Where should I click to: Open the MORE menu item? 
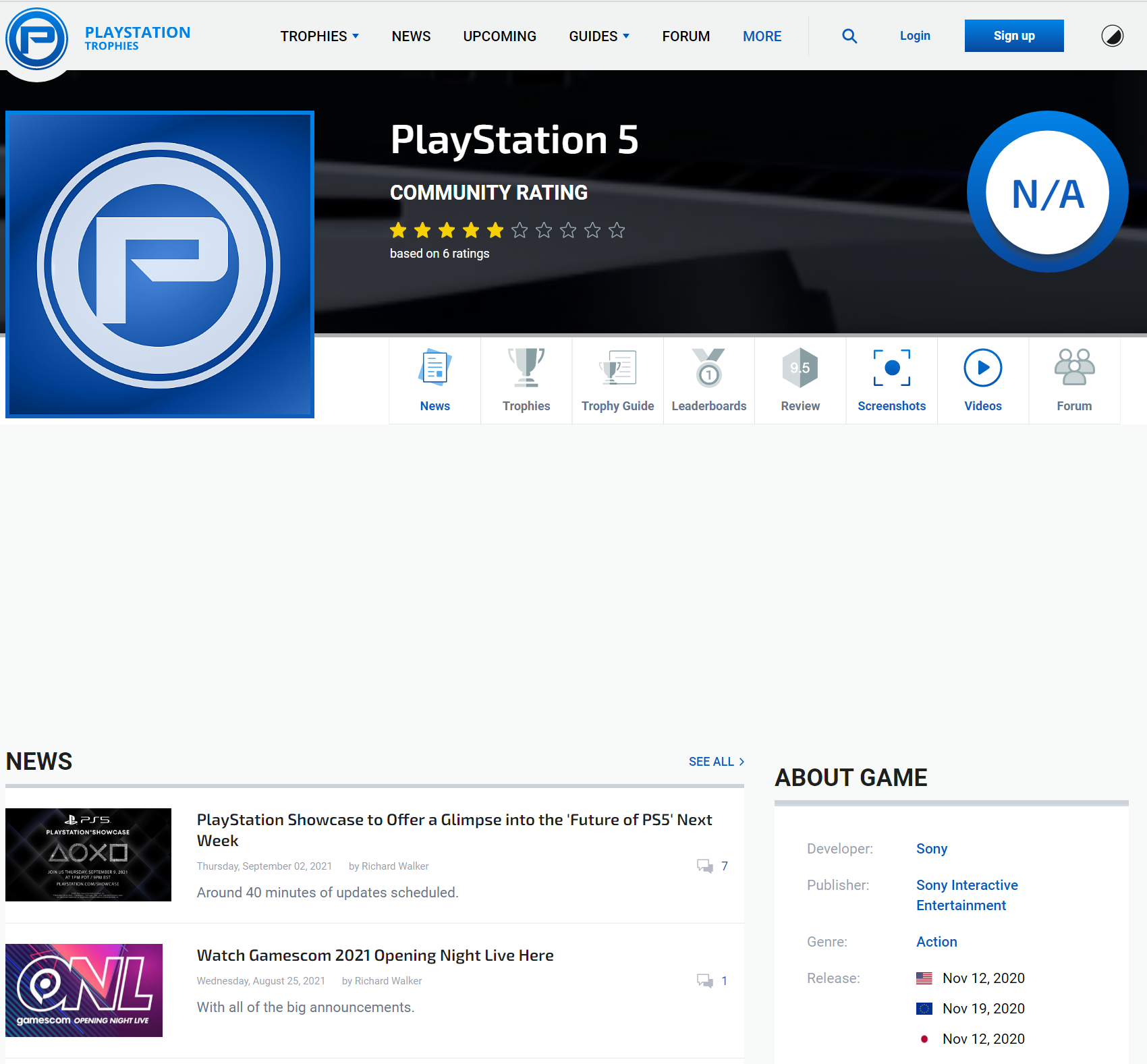[762, 36]
